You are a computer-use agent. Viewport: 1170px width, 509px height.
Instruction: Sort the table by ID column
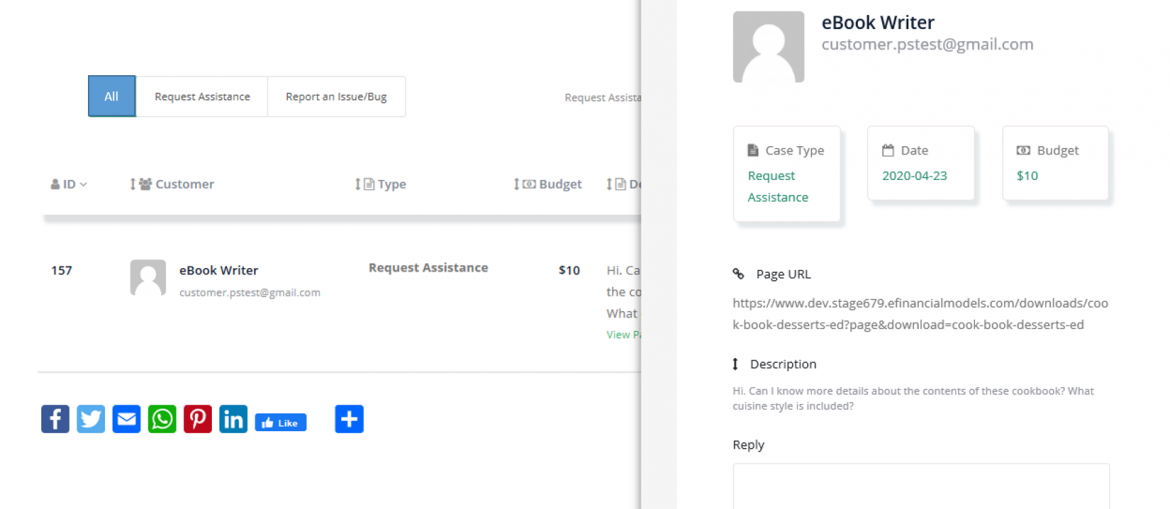coord(69,184)
